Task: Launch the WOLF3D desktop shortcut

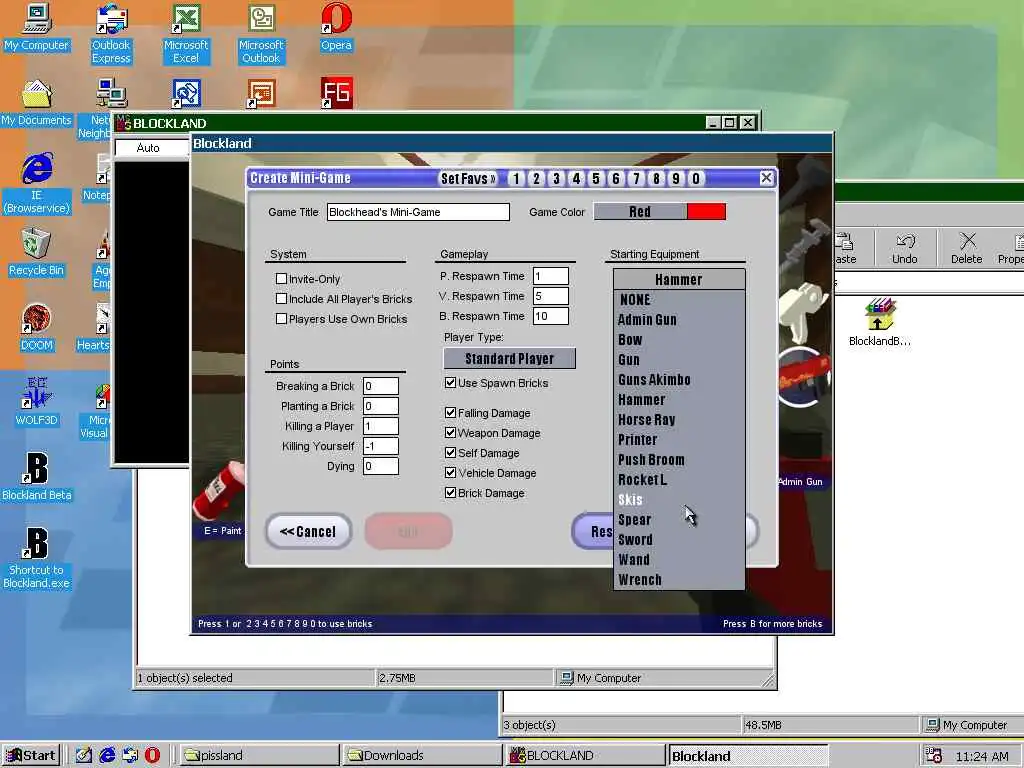Action: pos(37,402)
